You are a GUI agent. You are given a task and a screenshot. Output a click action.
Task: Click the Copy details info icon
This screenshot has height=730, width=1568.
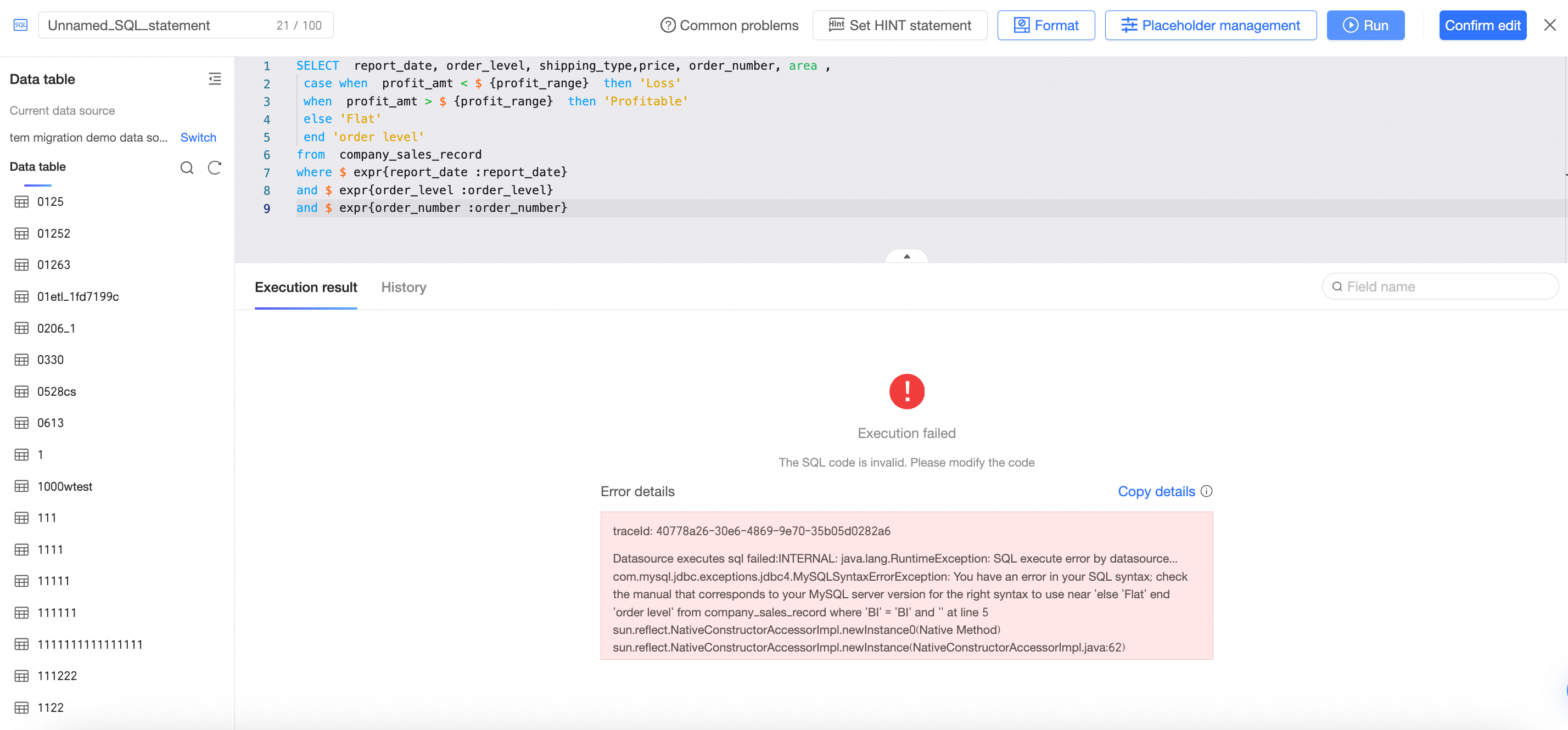[1206, 491]
